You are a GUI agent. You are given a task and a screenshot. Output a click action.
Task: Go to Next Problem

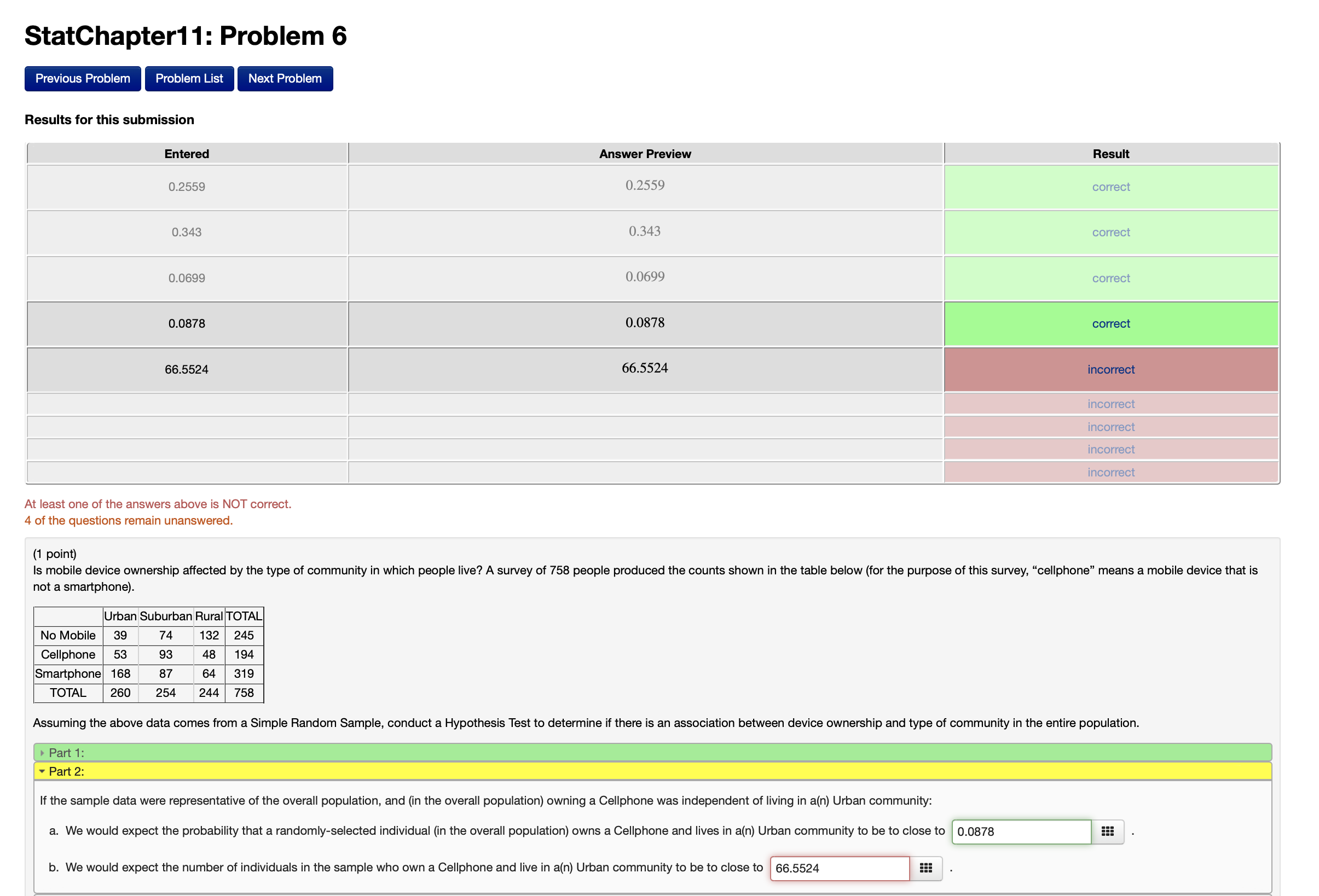[x=285, y=78]
